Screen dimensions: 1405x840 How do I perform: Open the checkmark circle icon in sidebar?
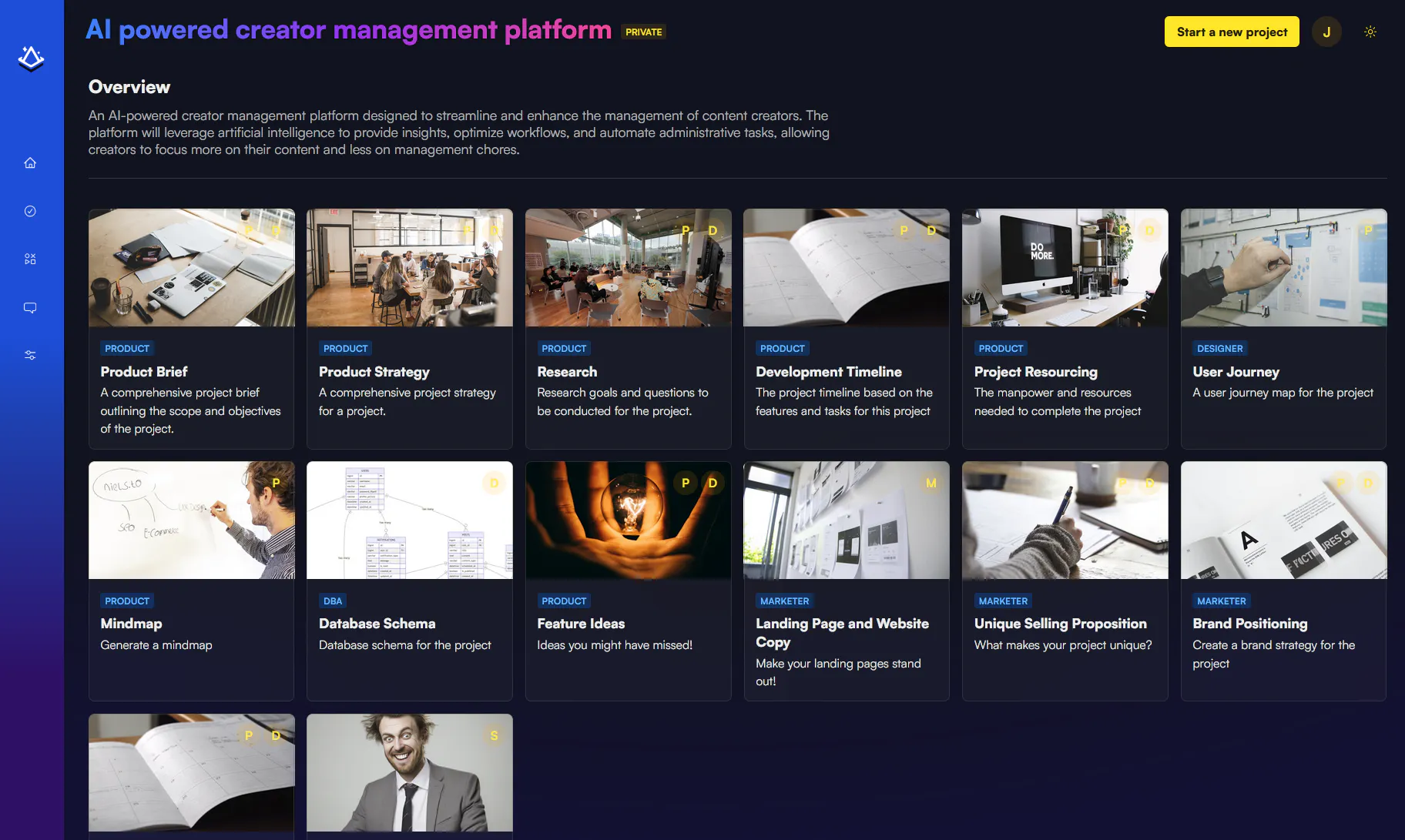[30, 211]
